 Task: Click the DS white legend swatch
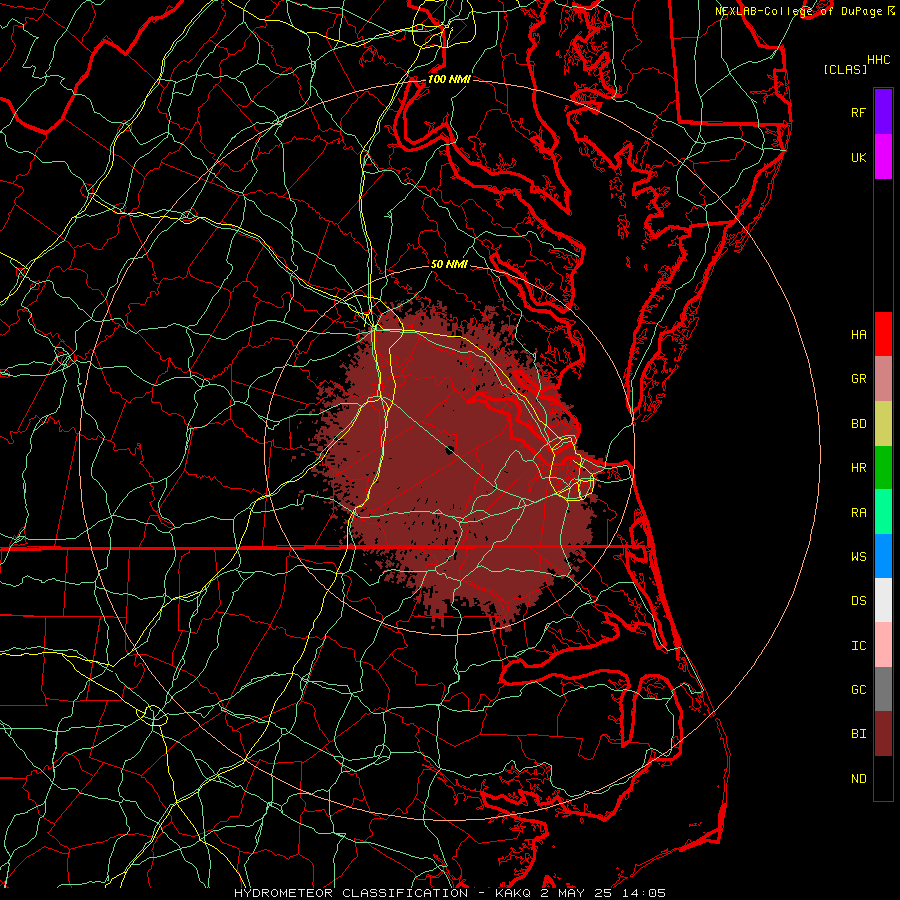click(x=883, y=600)
